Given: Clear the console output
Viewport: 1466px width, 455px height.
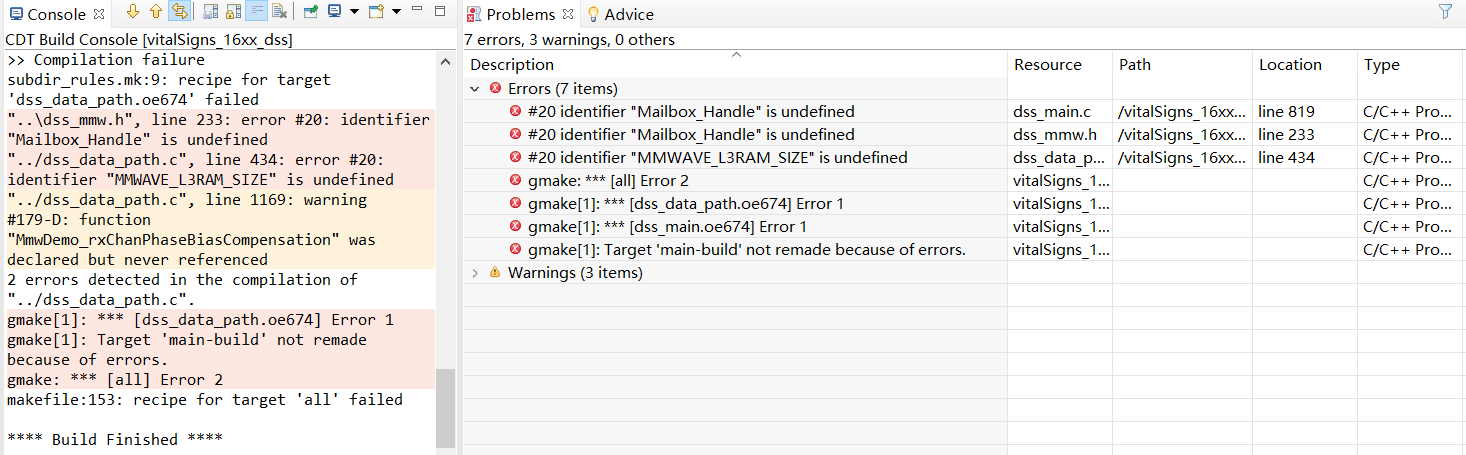Looking at the screenshot, I should [279, 12].
